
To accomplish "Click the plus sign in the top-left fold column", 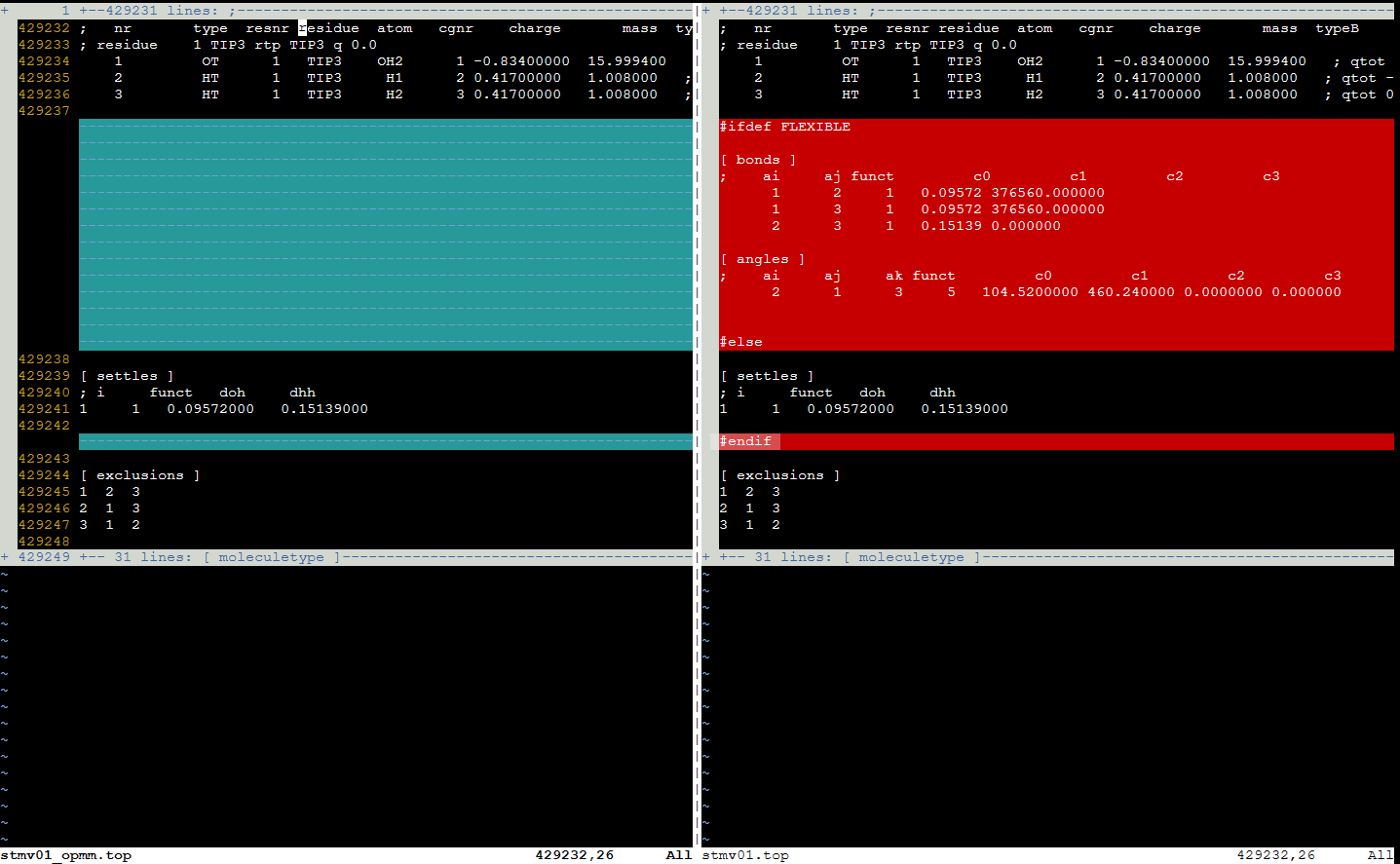I will click(4, 10).
